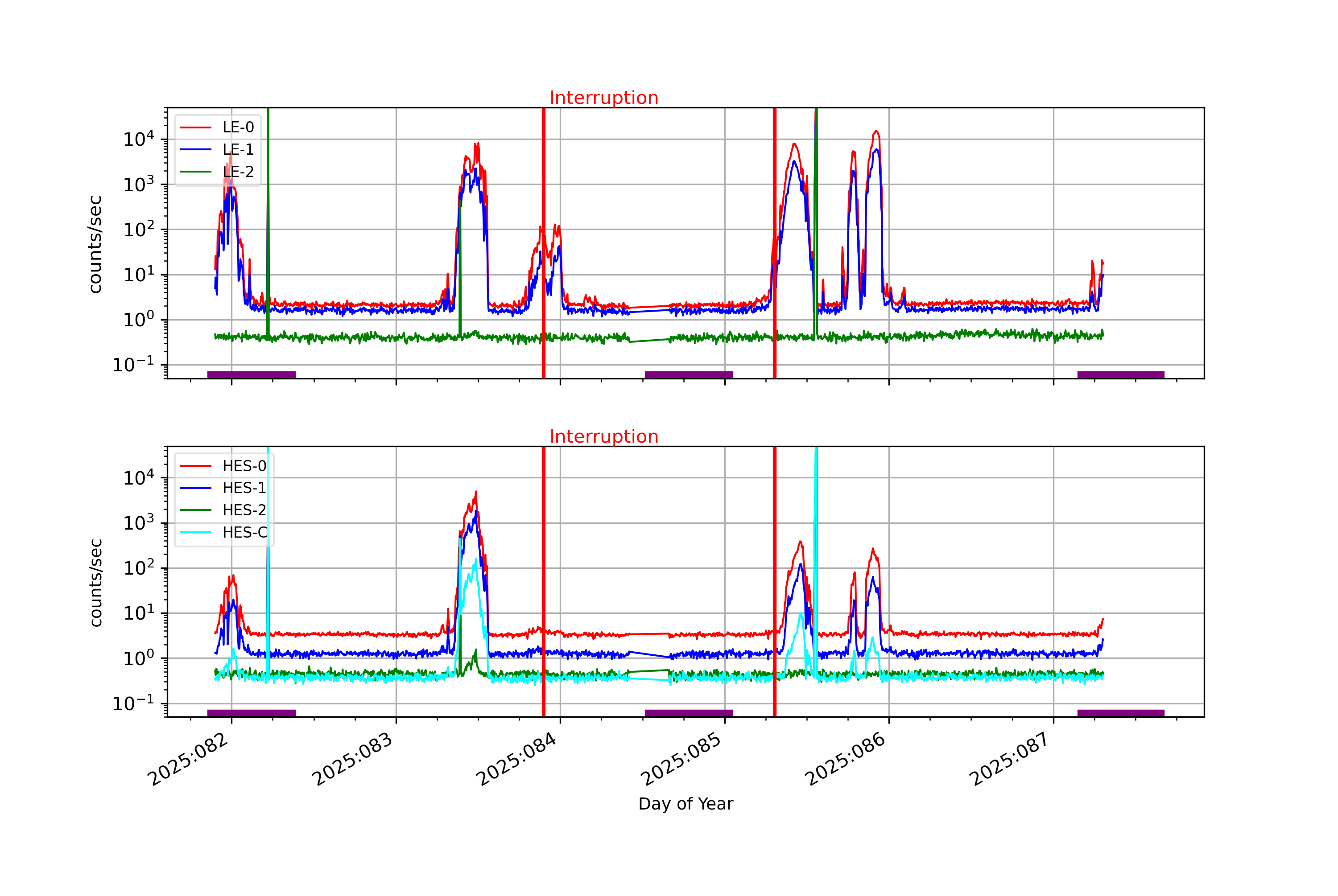The image size is (1338, 896).
Task: Click the Day of Year axis label
Action: (x=686, y=804)
